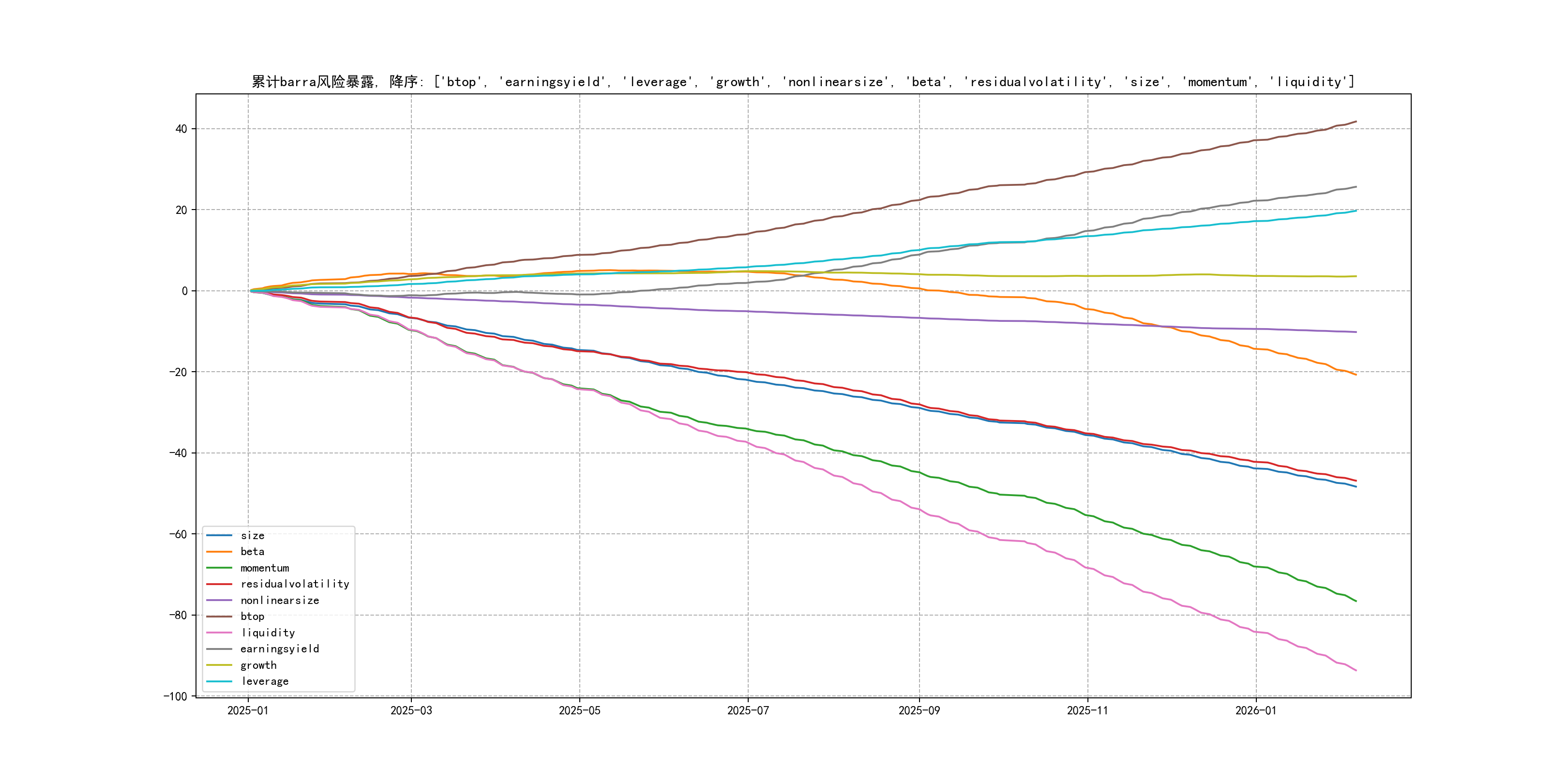The height and width of the screenshot is (784, 1568).
Task: Click the nonlinearsize legend entry
Action: pyautogui.click(x=279, y=600)
